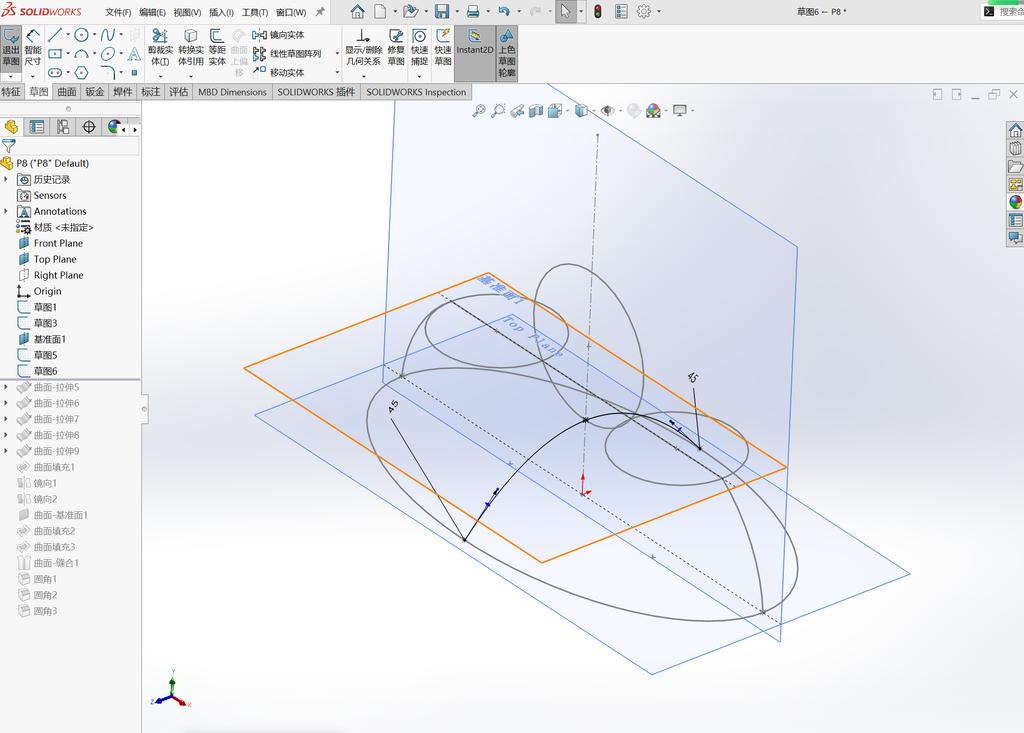The width and height of the screenshot is (1024, 733).
Task: Open the 文件(F) menu
Action: point(118,12)
